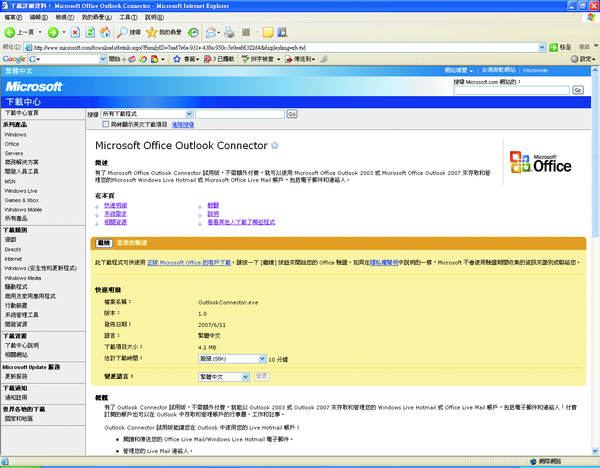Open the change language dropdown
The width and height of the screenshot is (600, 468).
coord(245,377)
